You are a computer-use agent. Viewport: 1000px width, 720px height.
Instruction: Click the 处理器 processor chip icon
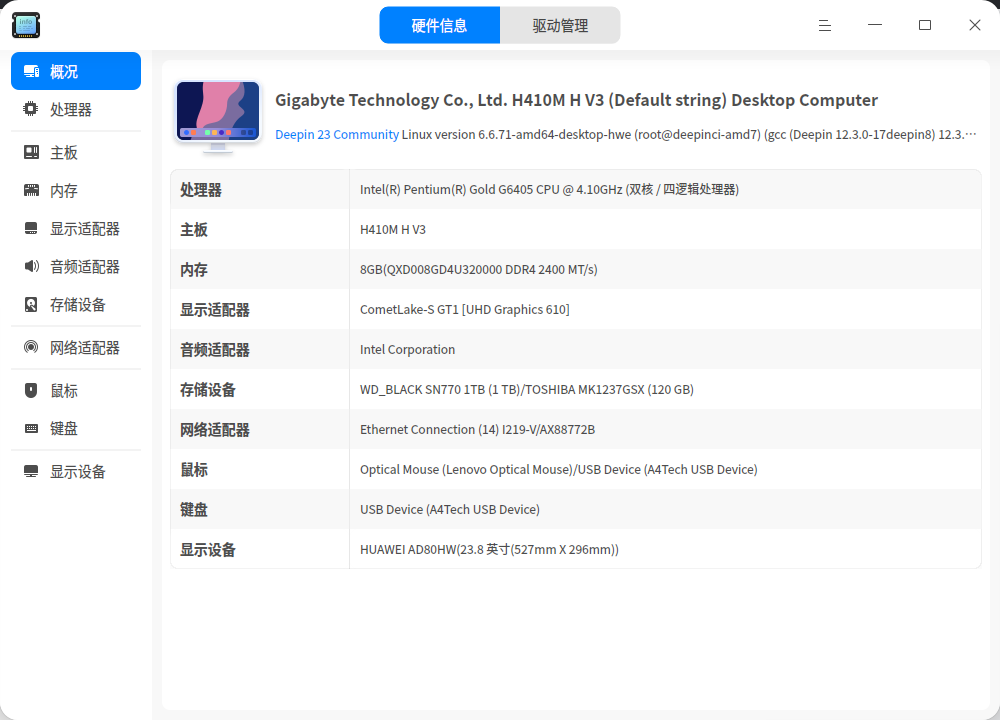click(x=31, y=109)
